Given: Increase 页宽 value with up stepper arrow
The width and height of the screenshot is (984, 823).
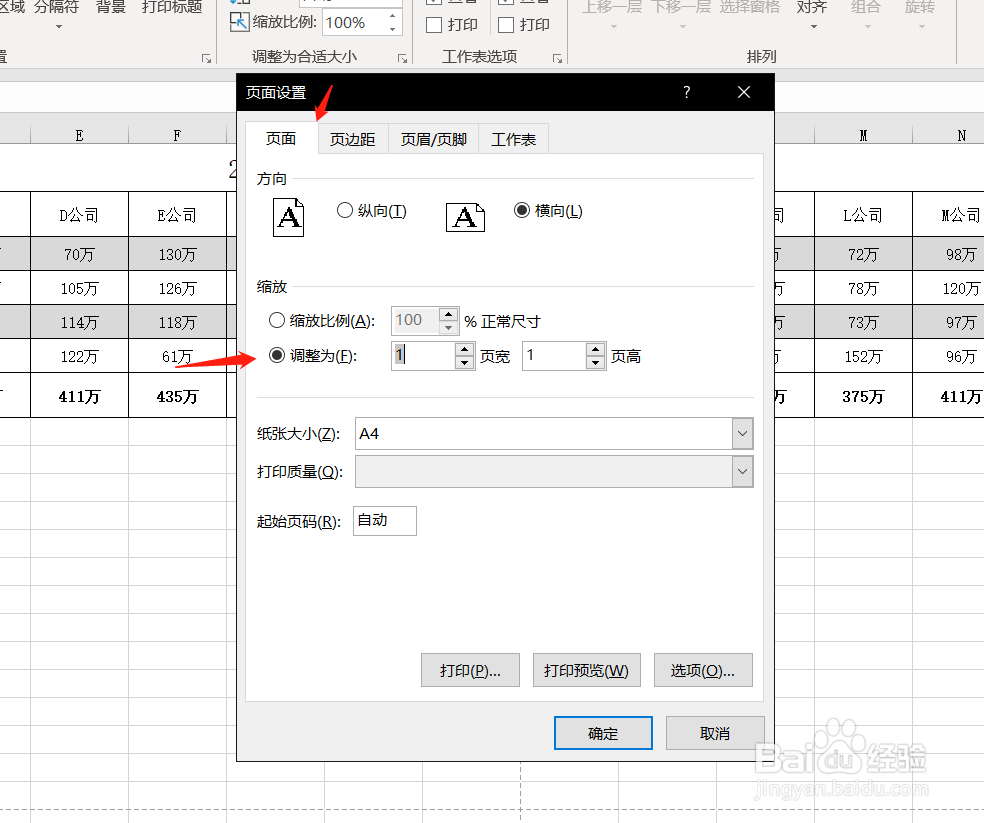Looking at the screenshot, I should (x=463, y=349).
